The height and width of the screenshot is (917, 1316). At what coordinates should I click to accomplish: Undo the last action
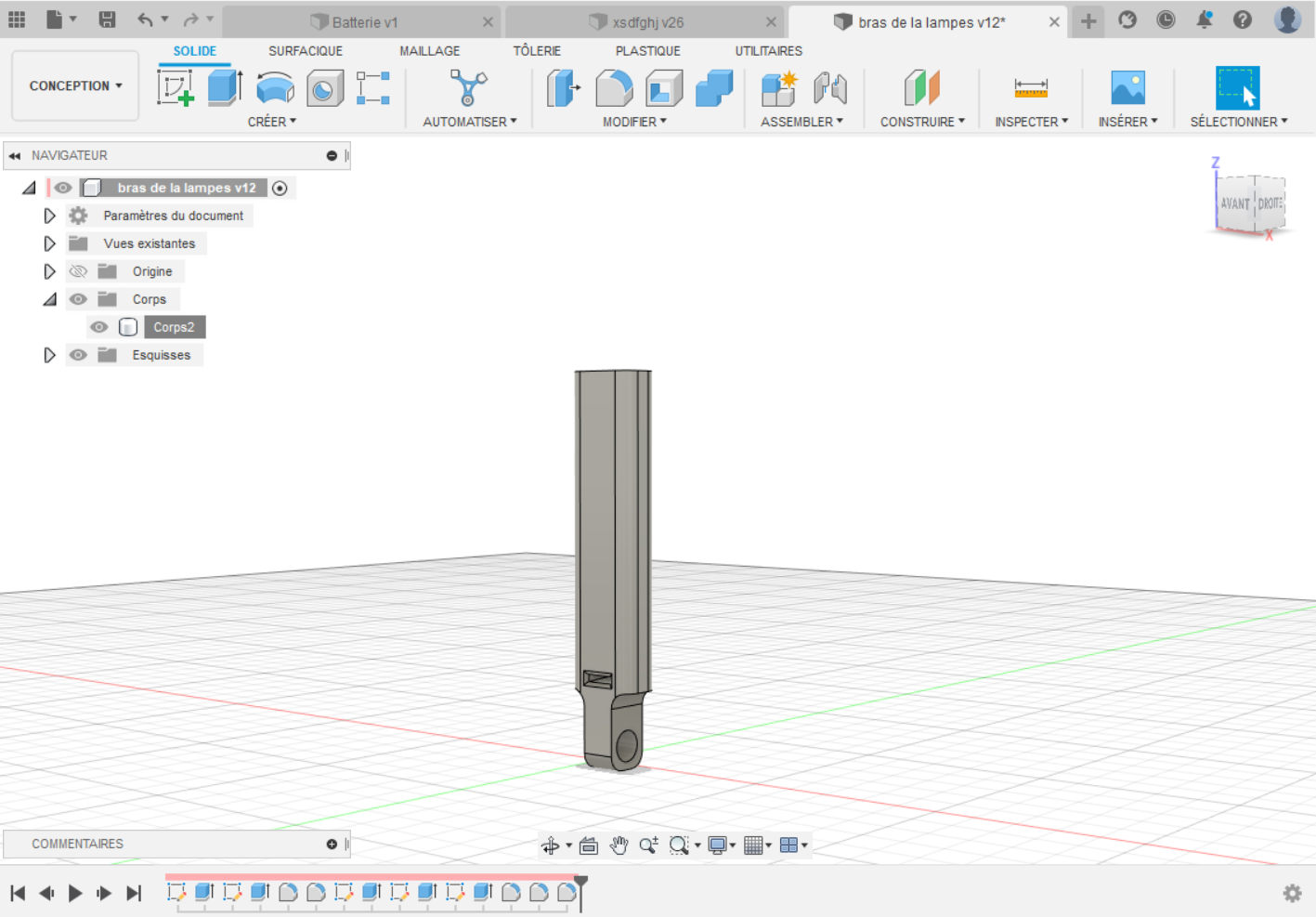pyautogui.click(x=145, y=20)
